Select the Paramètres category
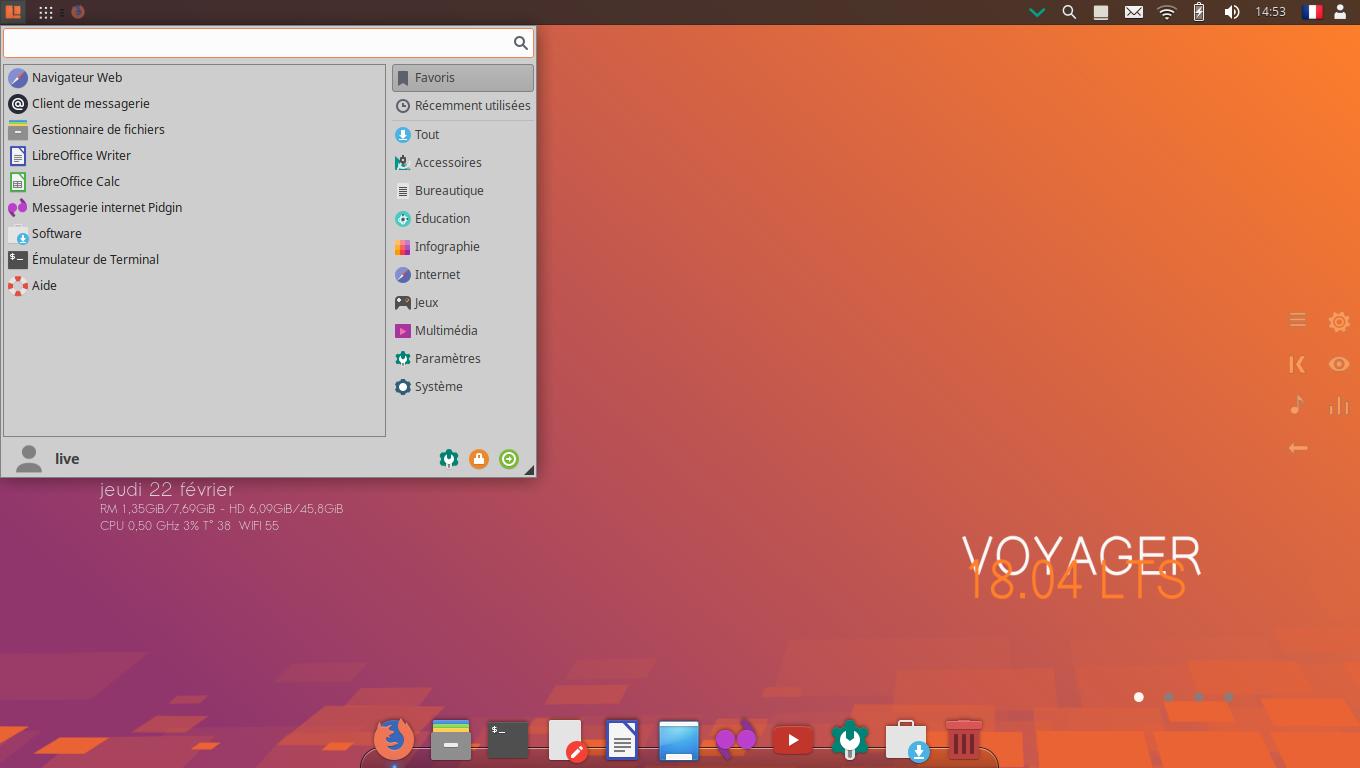The height and width of the screenshot is (768, 1360). 463,358
